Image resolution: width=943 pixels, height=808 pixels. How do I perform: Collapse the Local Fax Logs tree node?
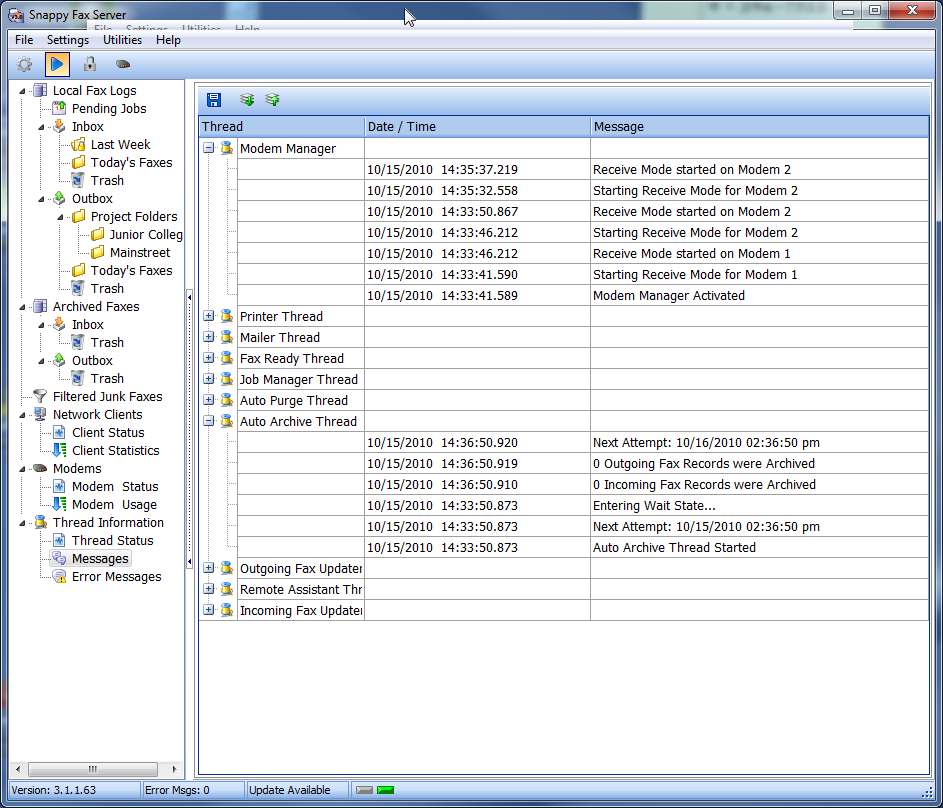pyautogui.click(x=22, y=91)
